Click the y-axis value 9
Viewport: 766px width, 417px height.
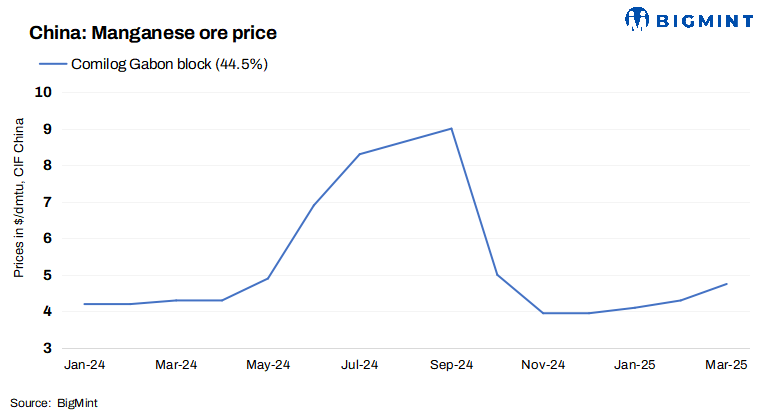48,129
